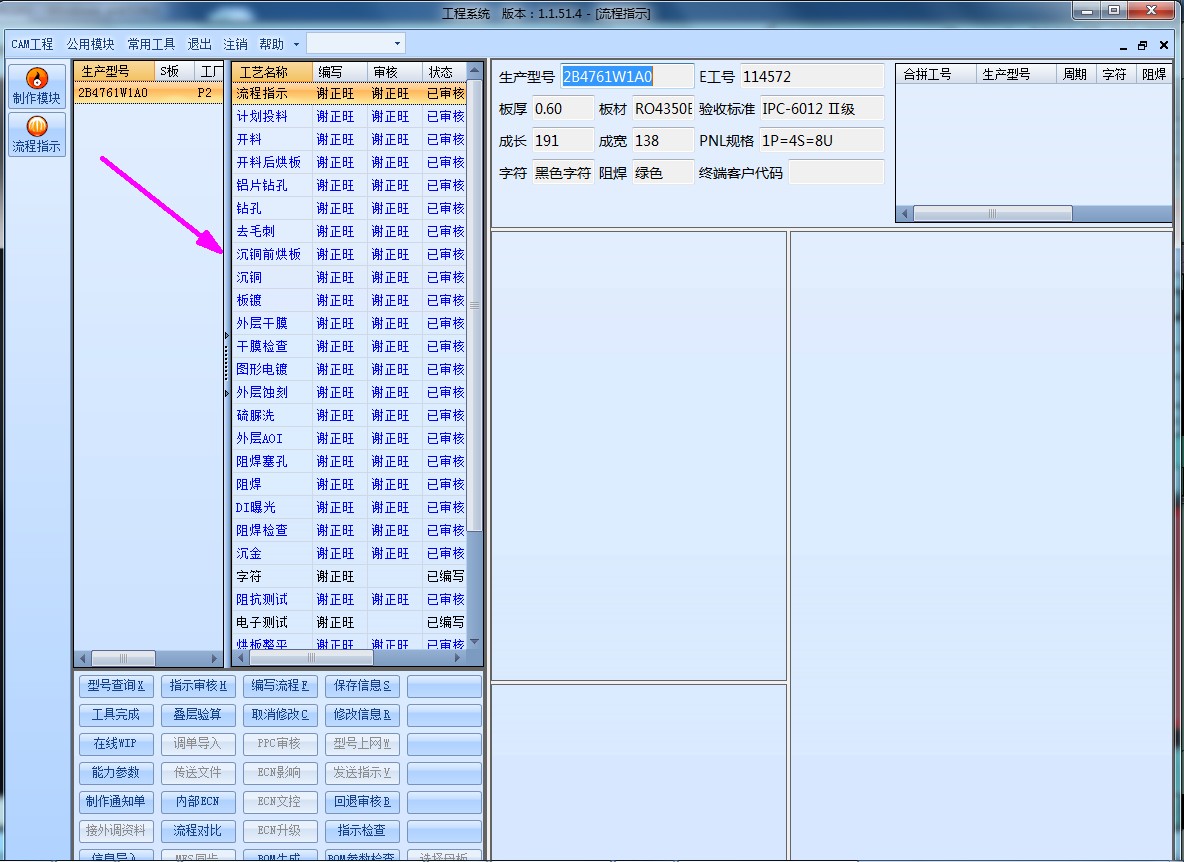Click the 内部ECN button
This screenshot has width=1184, height=862.
[198, 801]
